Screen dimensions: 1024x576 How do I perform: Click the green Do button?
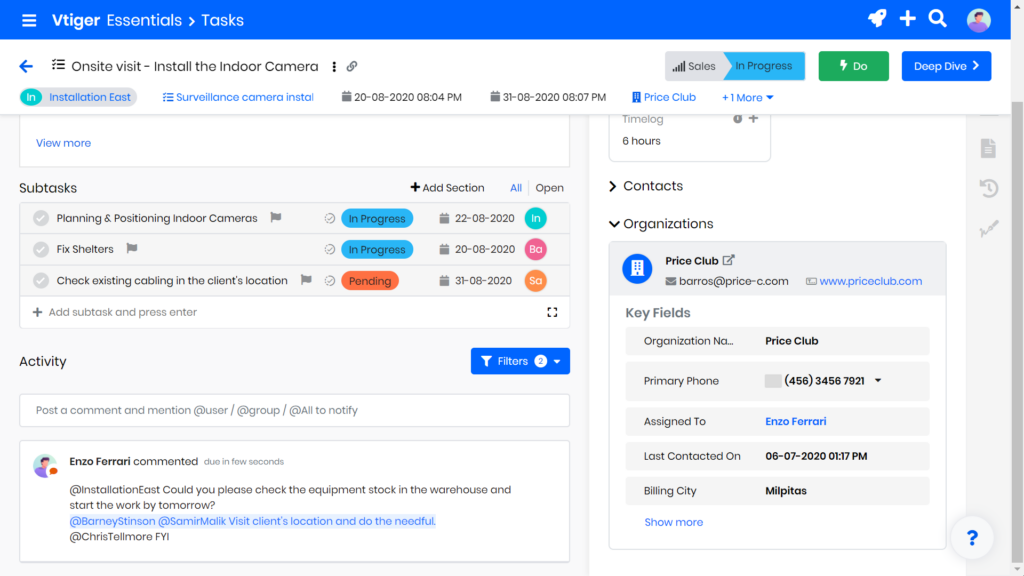(x=853, y=66)
